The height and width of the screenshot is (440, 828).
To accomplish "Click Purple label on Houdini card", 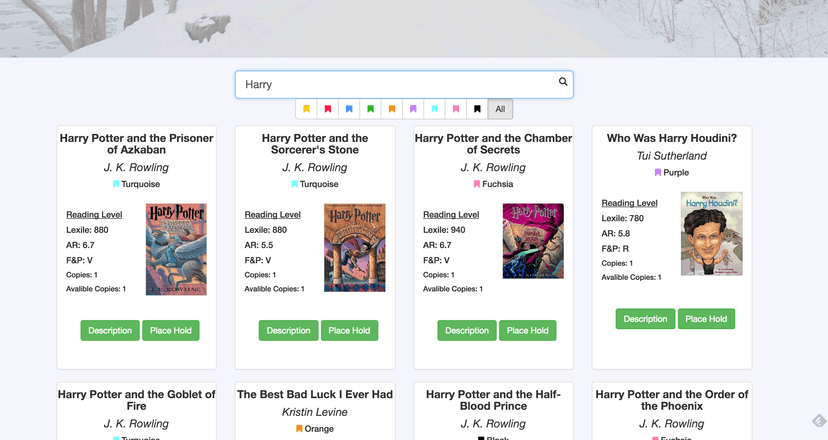I will click(672, 172).
